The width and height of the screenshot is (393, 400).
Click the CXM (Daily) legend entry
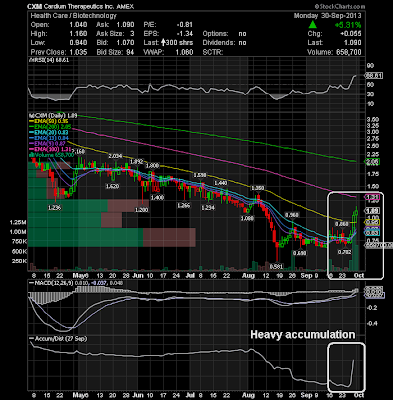tap(53, 115)
